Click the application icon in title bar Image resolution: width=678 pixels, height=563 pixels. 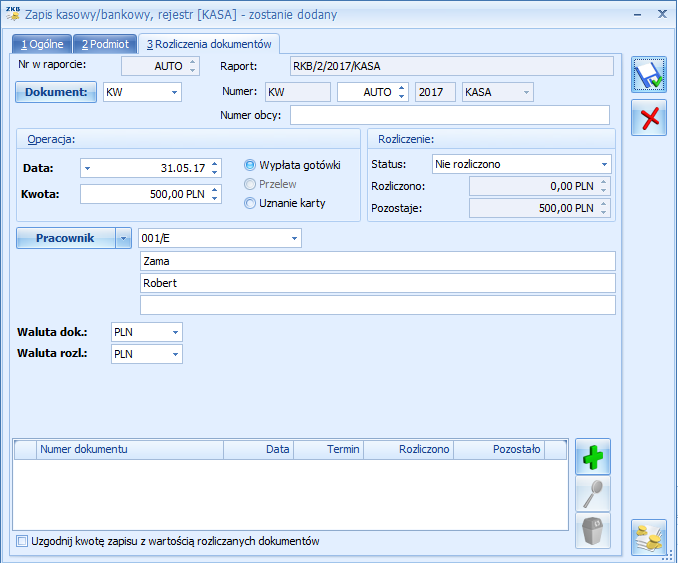click(x=13, y=14)
